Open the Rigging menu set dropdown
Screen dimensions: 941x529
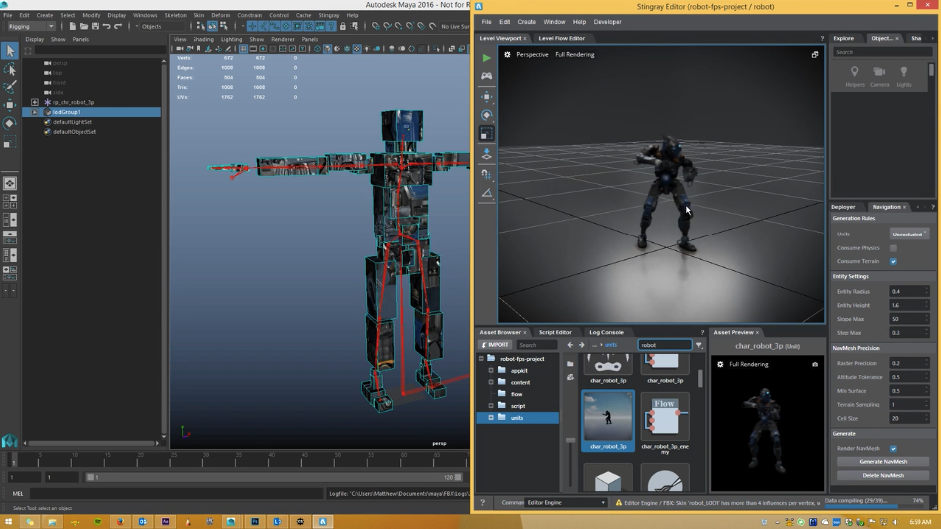31,27
